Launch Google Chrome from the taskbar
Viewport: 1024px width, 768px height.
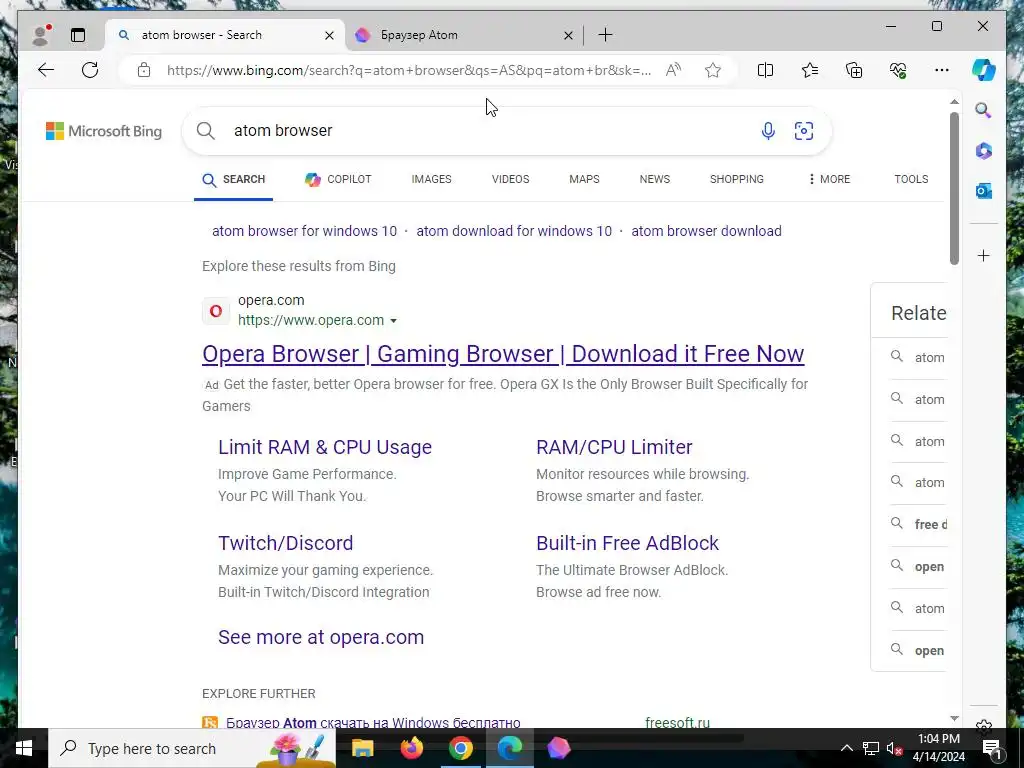[x=460, y=748]
